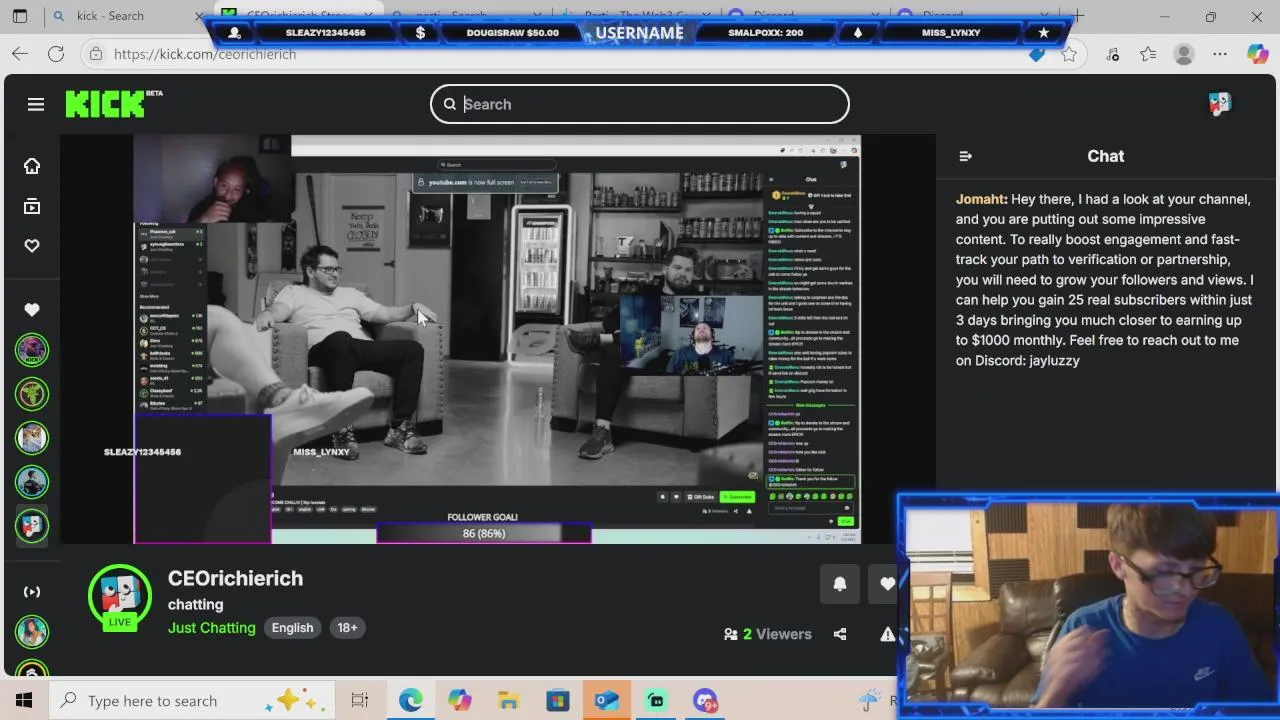
Task: Open the Windows Start menu
Action: 24,700
